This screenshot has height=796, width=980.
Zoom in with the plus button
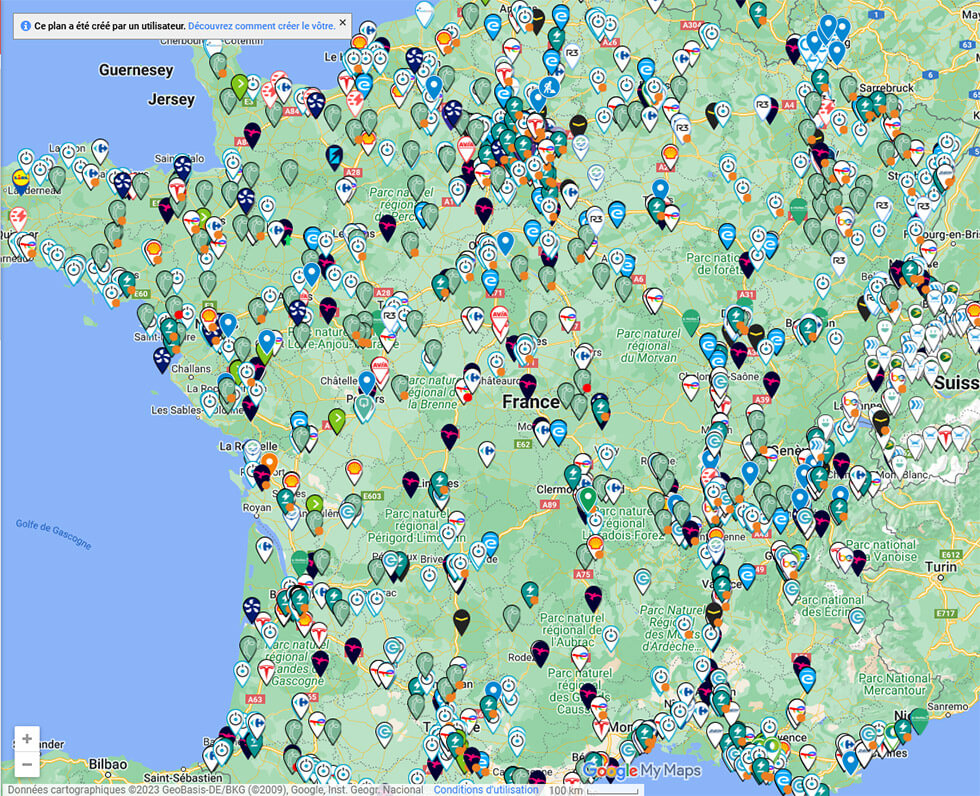(27, 739)
